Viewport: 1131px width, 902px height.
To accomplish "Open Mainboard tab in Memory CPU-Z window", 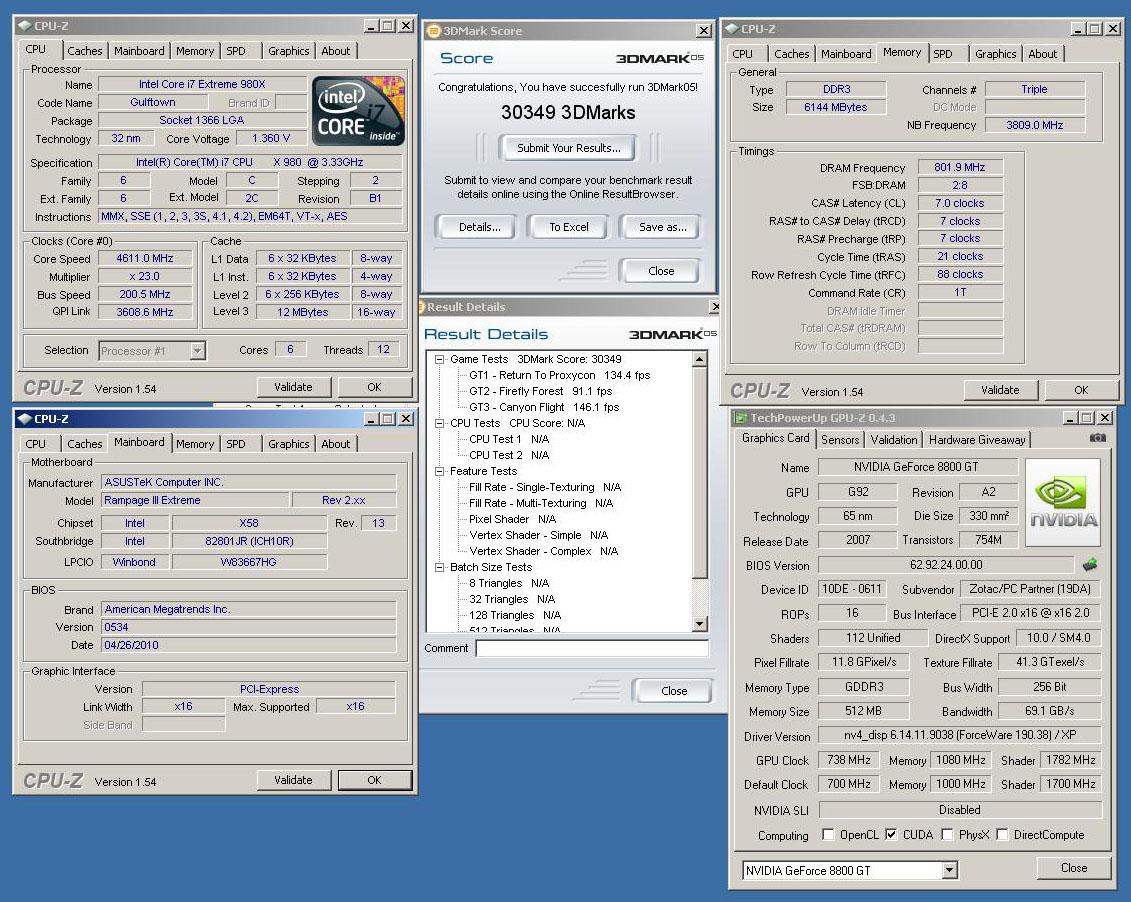I will pyautogui.click(x=846, y=54).
